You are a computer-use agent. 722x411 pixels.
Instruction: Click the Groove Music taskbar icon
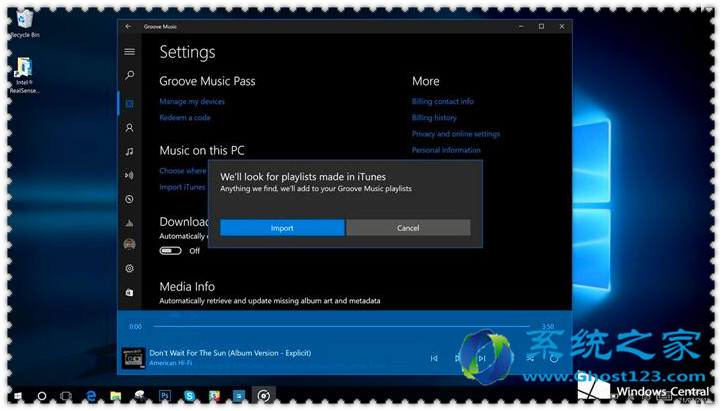tap(264, 396)
